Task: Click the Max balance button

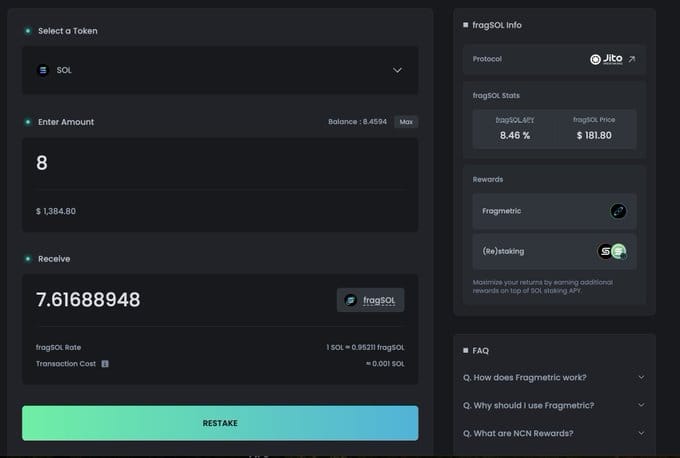Action: [406, 122]
